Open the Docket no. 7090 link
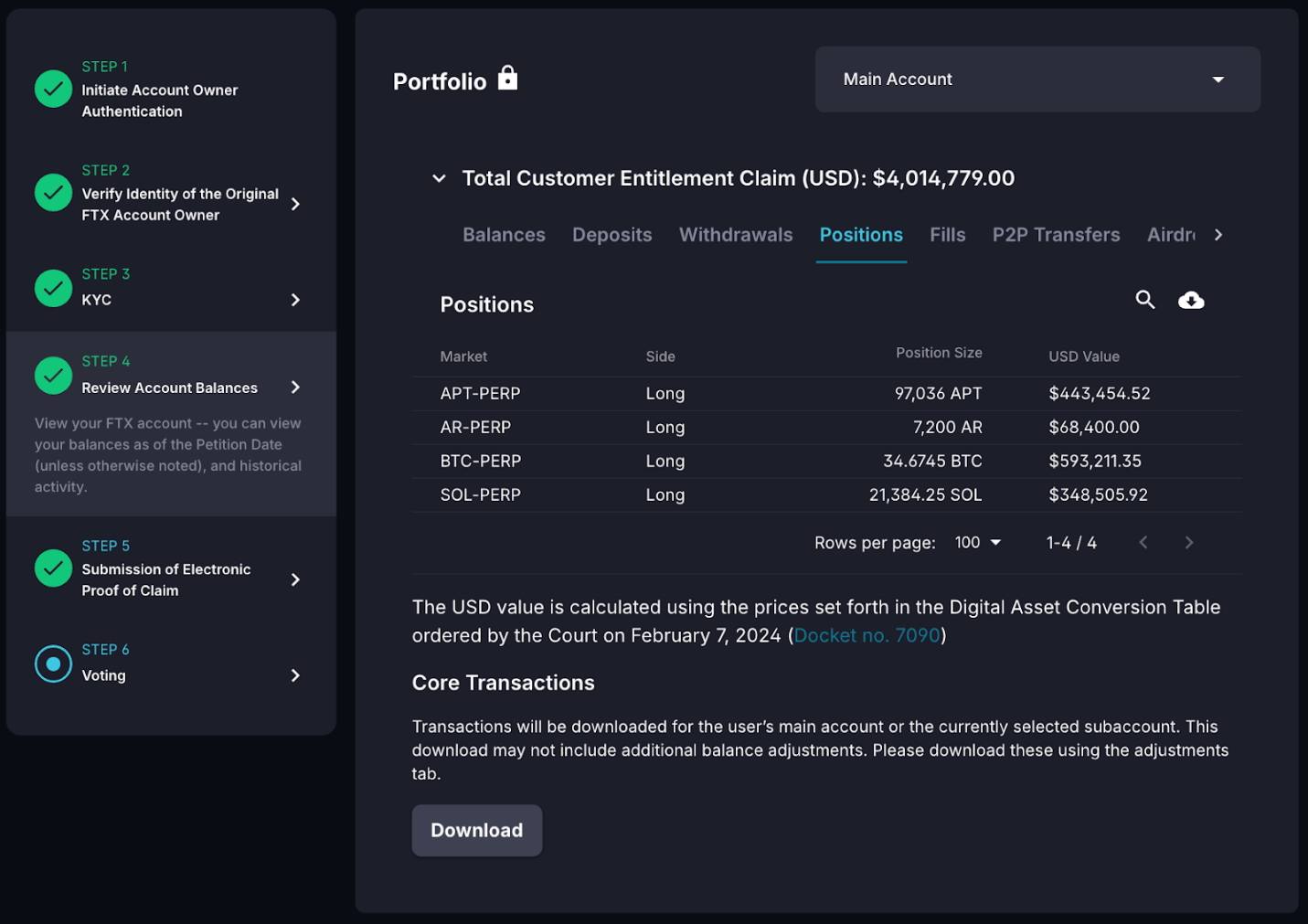This screenshot has width=1308, height=924. point(866,635)
